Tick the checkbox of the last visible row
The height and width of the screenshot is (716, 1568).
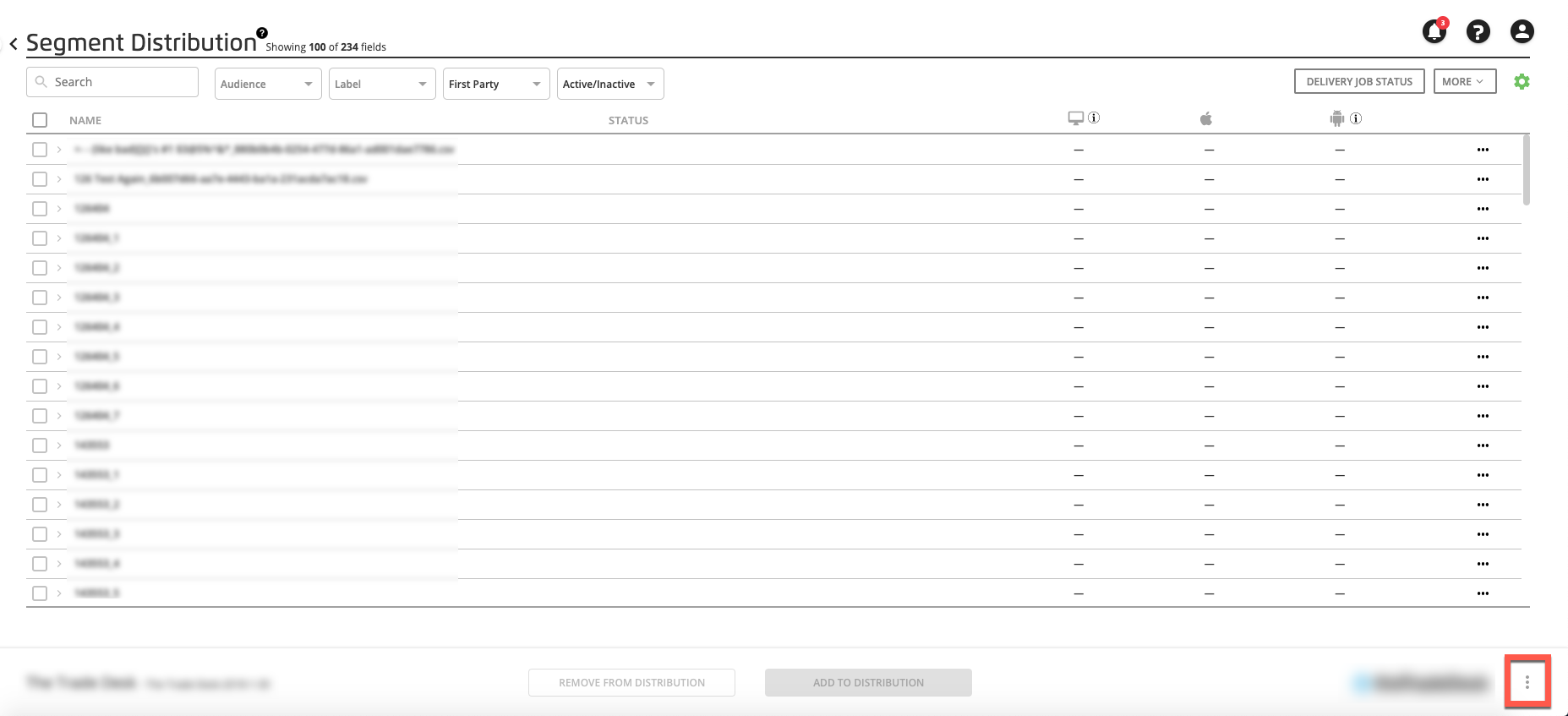tap(40, 593)
